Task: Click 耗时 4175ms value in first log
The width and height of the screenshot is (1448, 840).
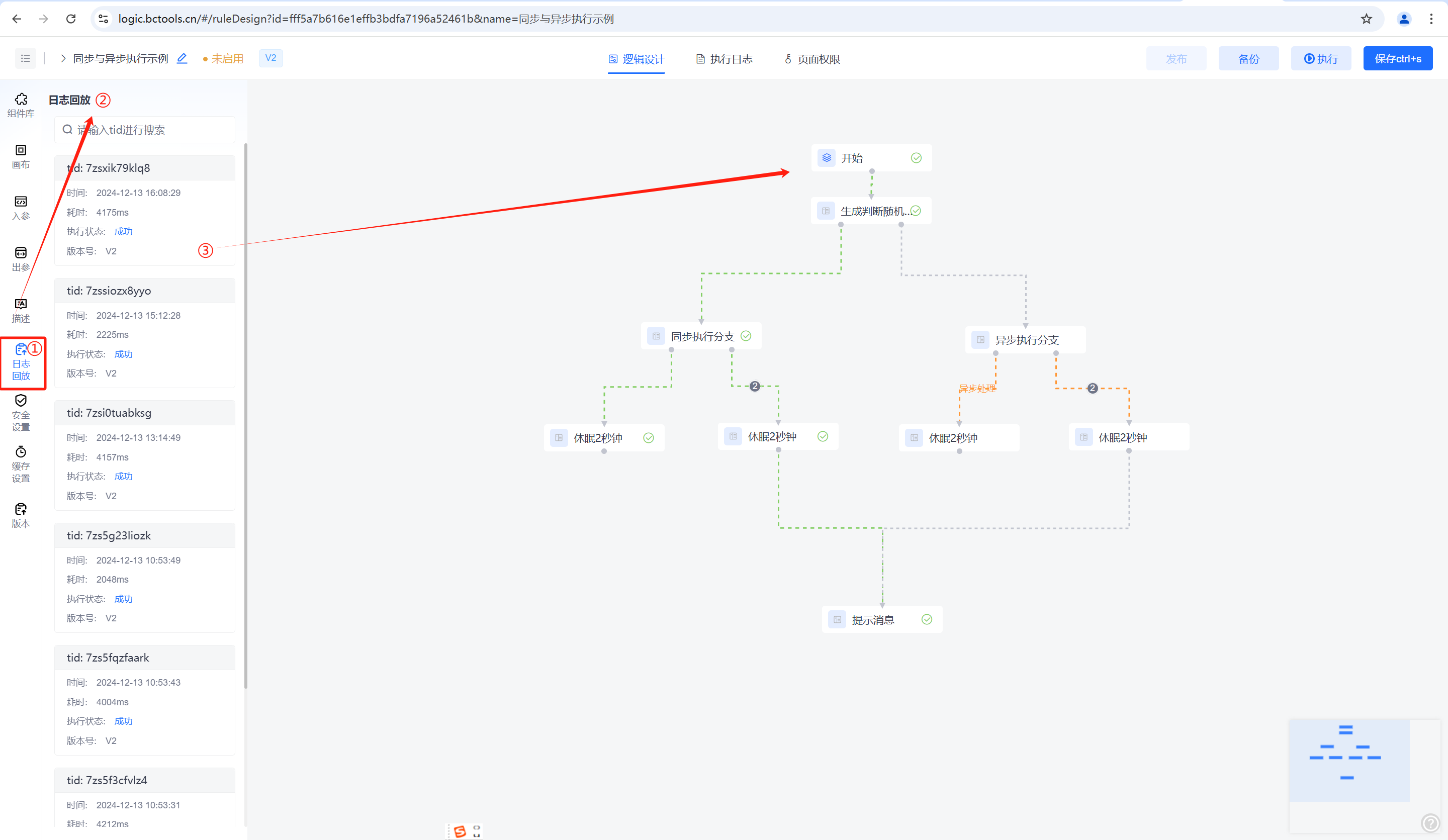Action: click(x=113, y=213)
